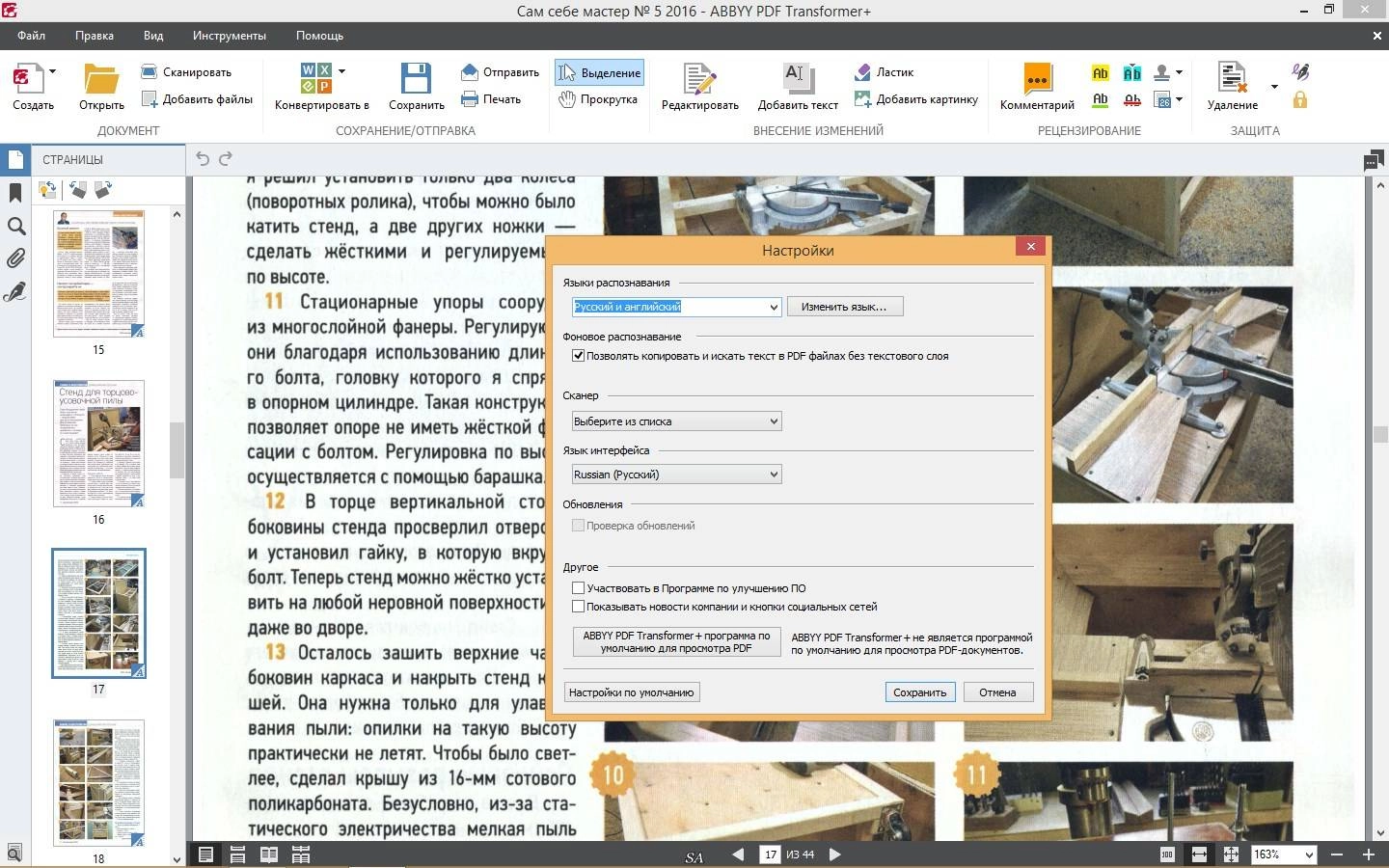1389x868 pixels.
Task: Activate the Прокрутка hand tool
Action: [x=598, y=98]
